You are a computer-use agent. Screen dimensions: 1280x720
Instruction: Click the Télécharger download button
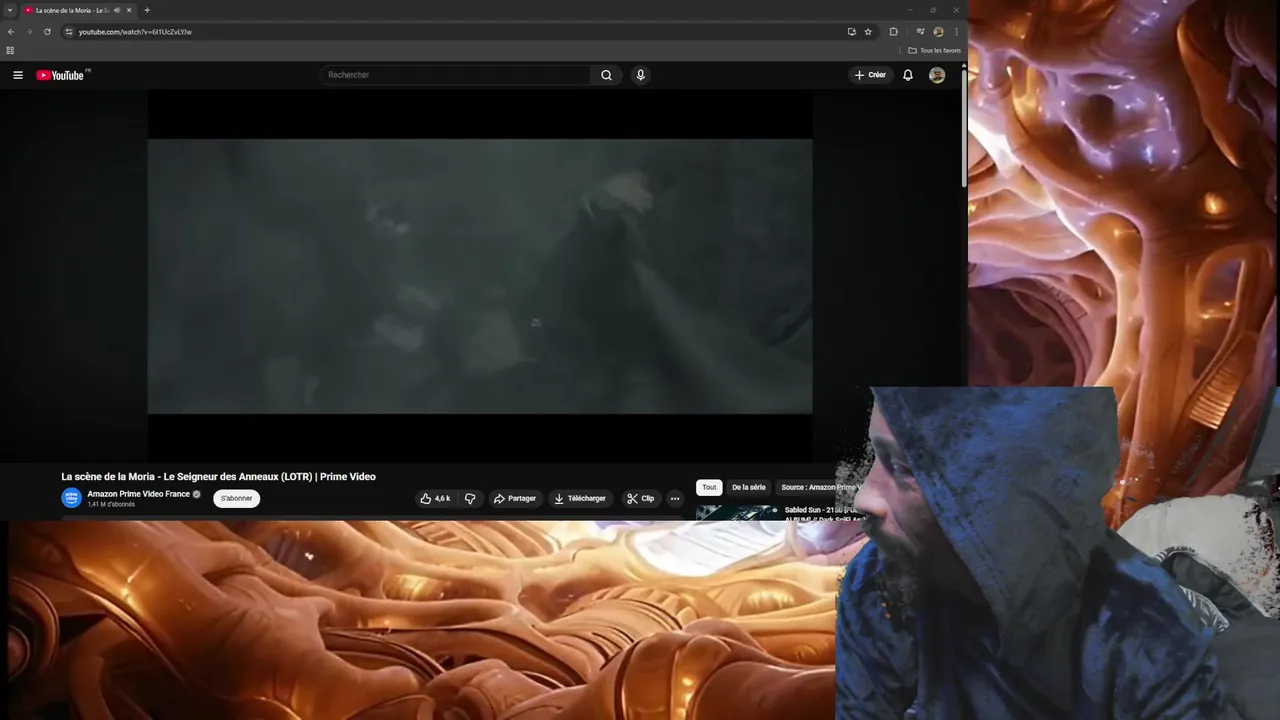pyautogui.click(x=580, y=498)
